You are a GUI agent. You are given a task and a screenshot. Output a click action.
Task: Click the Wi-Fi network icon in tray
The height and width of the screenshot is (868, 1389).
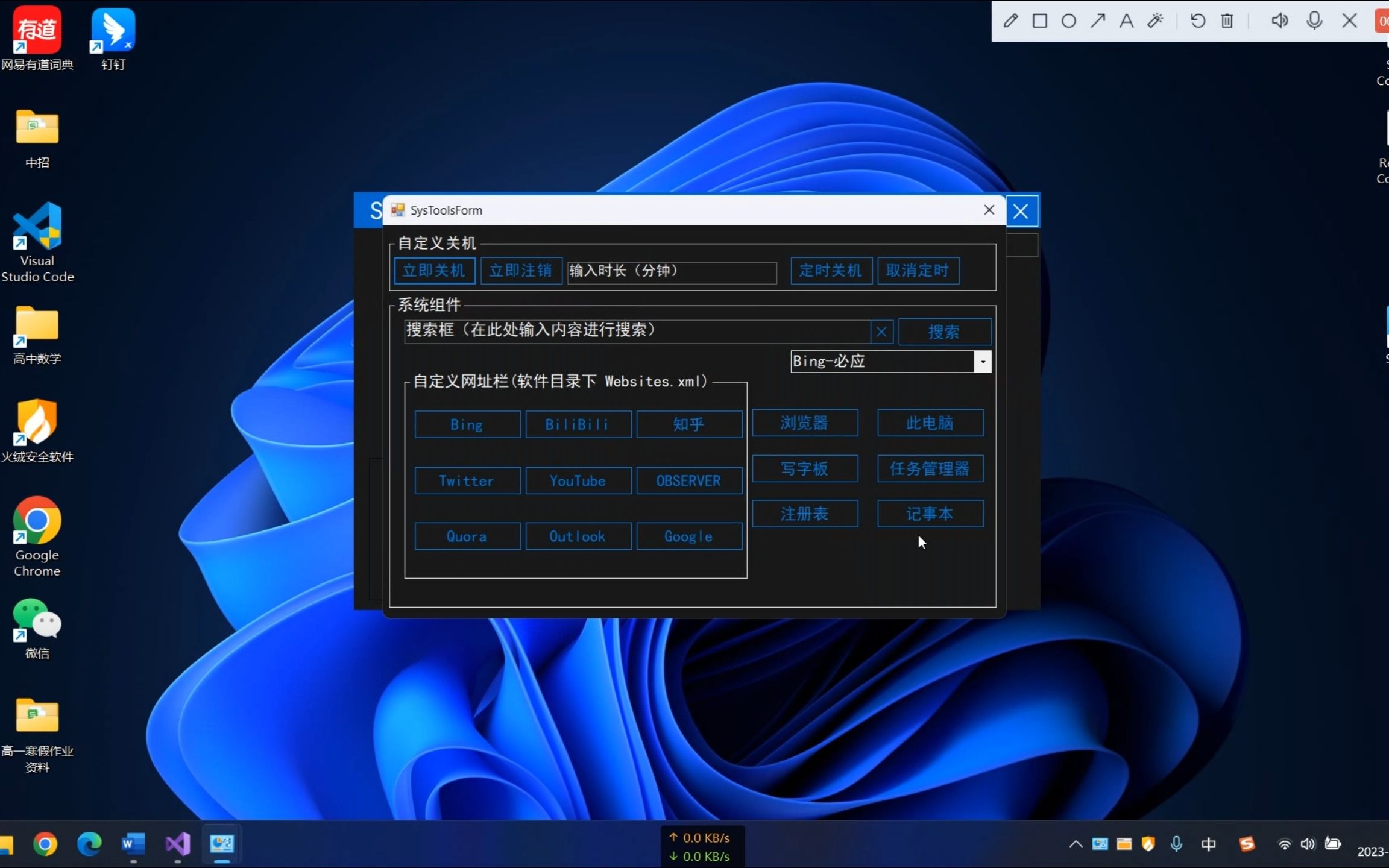tap(1285, 844)
